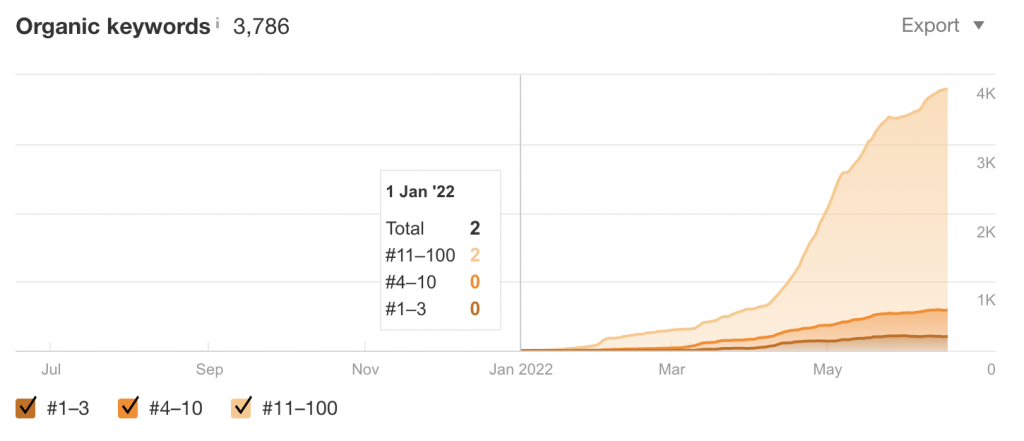
Task: Click the Nov label on the x-axis
Action: [x=366, y=369]
